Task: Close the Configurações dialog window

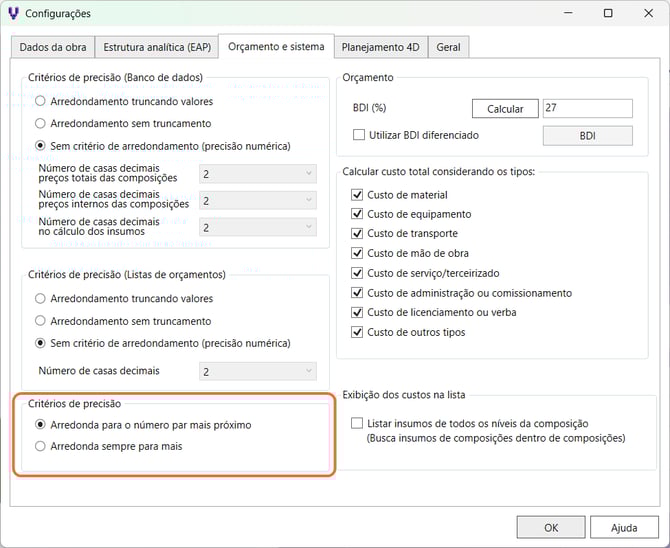Action: pyautogui.click(x=647, y=14)
